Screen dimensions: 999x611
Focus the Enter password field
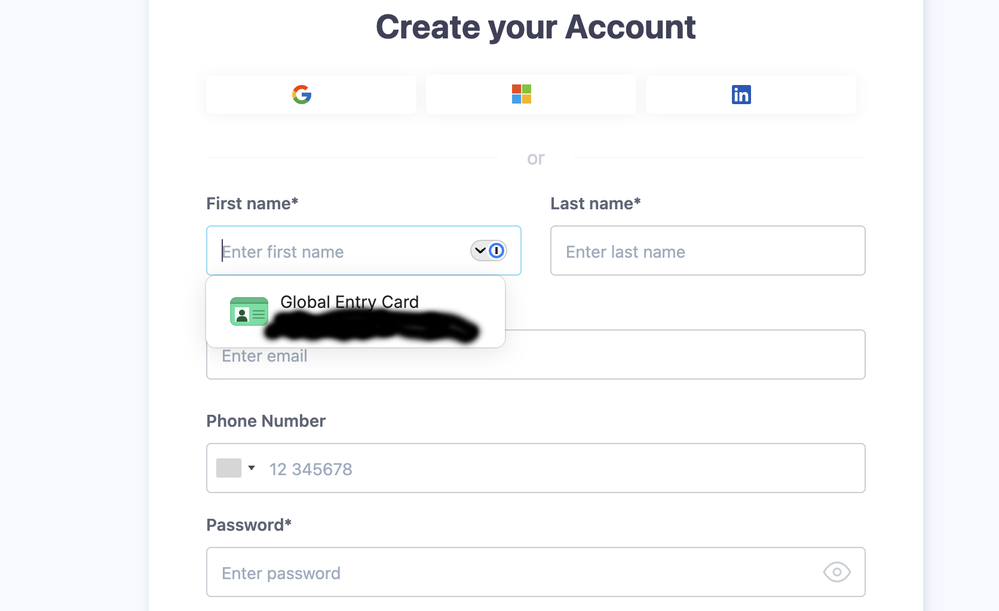click(510, 572)
